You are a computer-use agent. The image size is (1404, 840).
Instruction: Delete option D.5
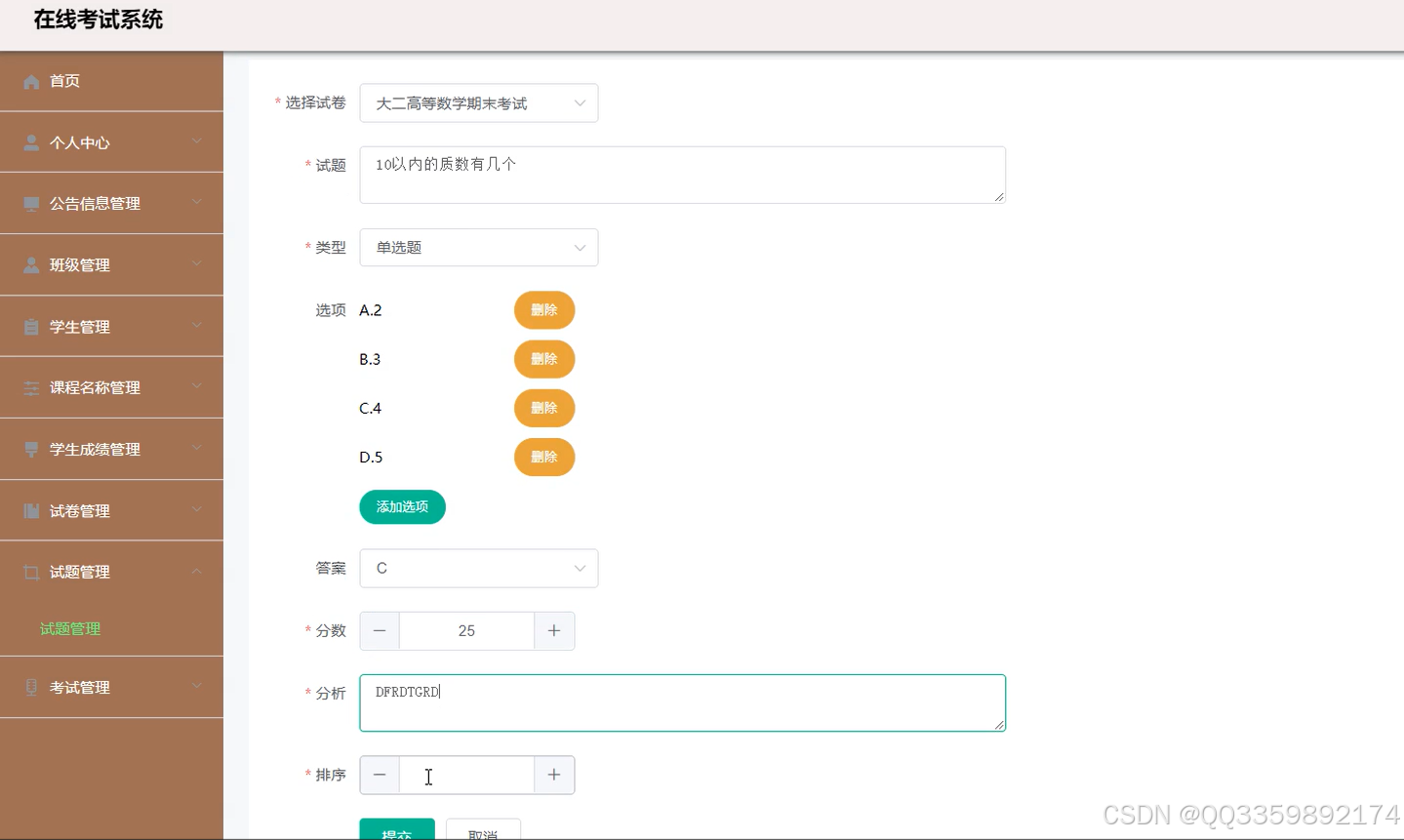coord(544,457)
